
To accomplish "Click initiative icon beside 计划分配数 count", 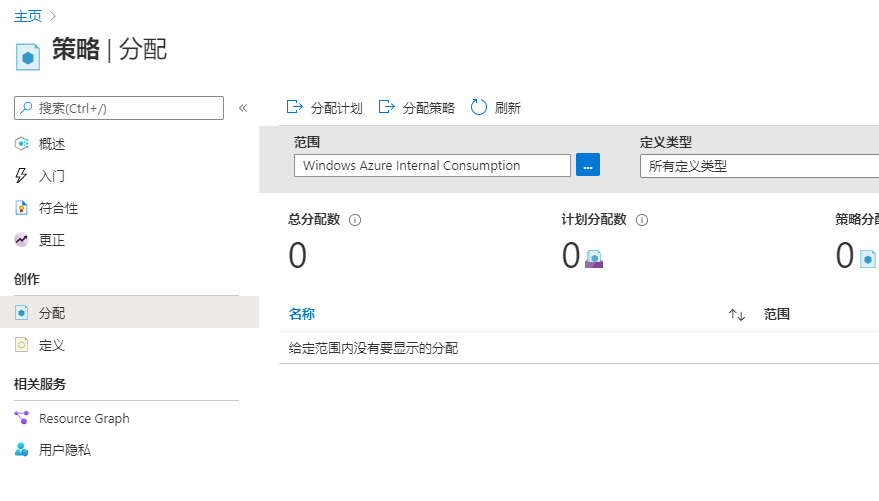I will [x=594, y=259].
